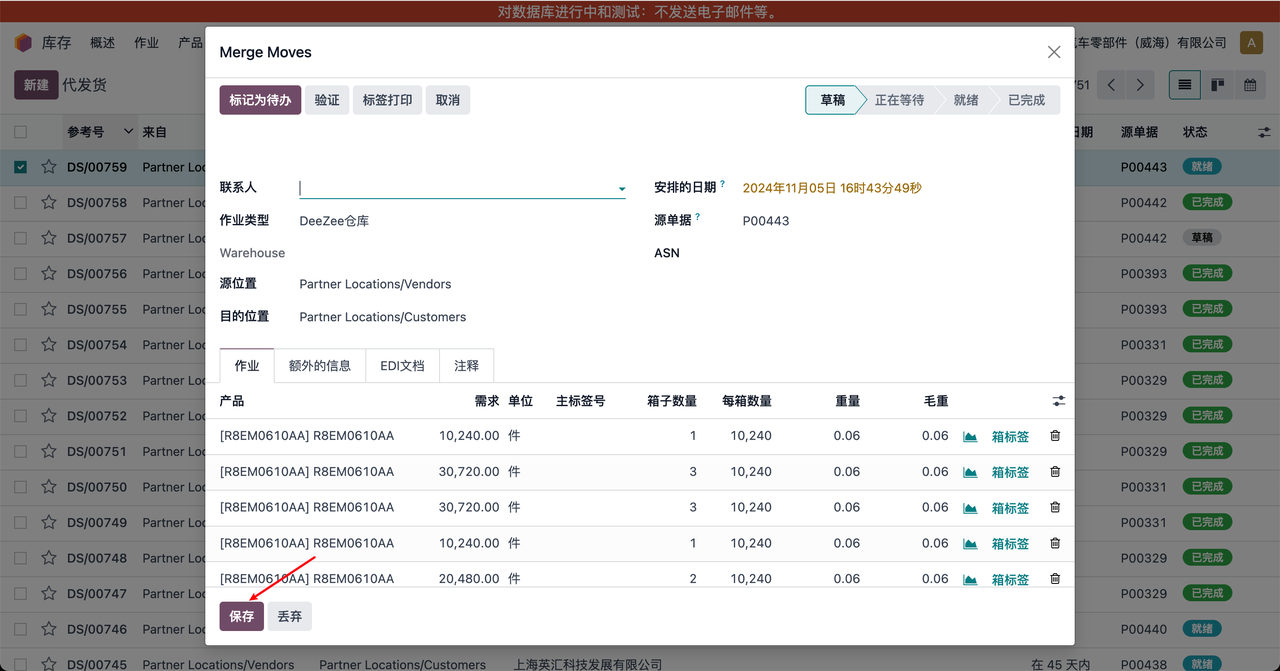Open calendar view icon
The height and width of the screenshot is (671, 1280).
tap(1250, 85)
